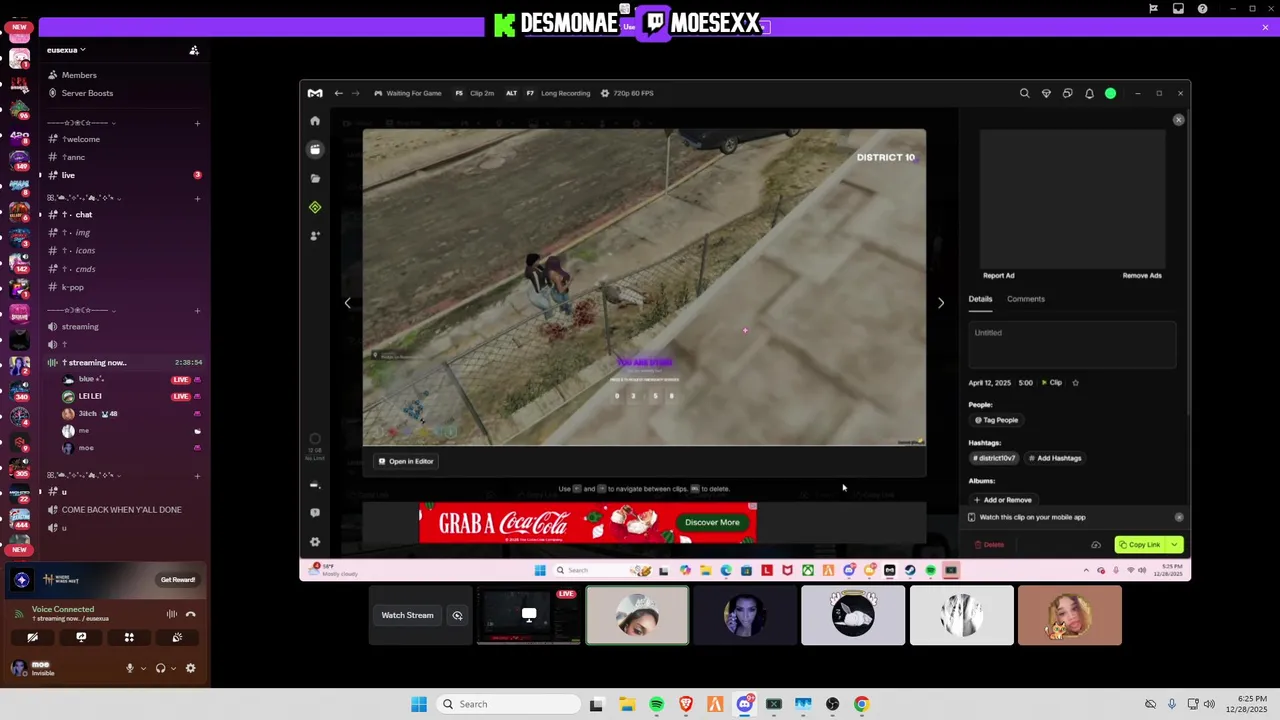The width and height of the screenshot is (1280, 720).
Task: Open Medal notifications bell
Action: click(1089, 93)
